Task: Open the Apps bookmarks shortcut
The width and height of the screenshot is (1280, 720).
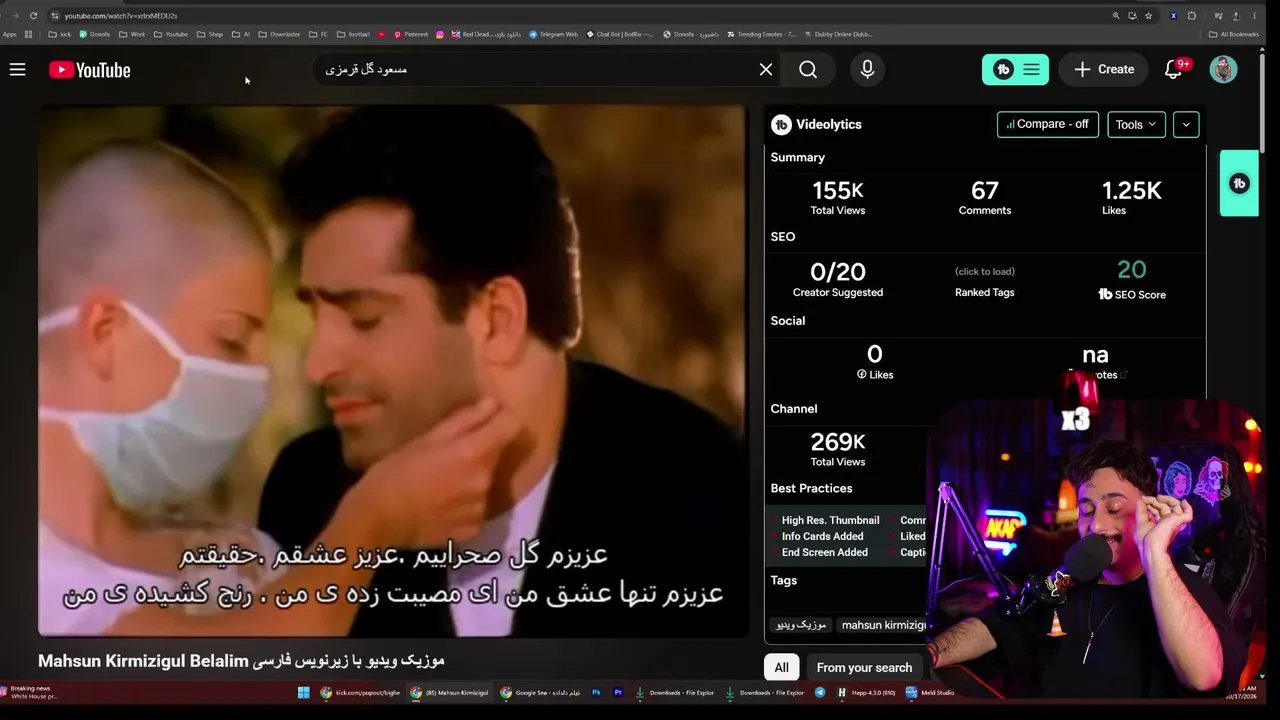Action: 9,34
